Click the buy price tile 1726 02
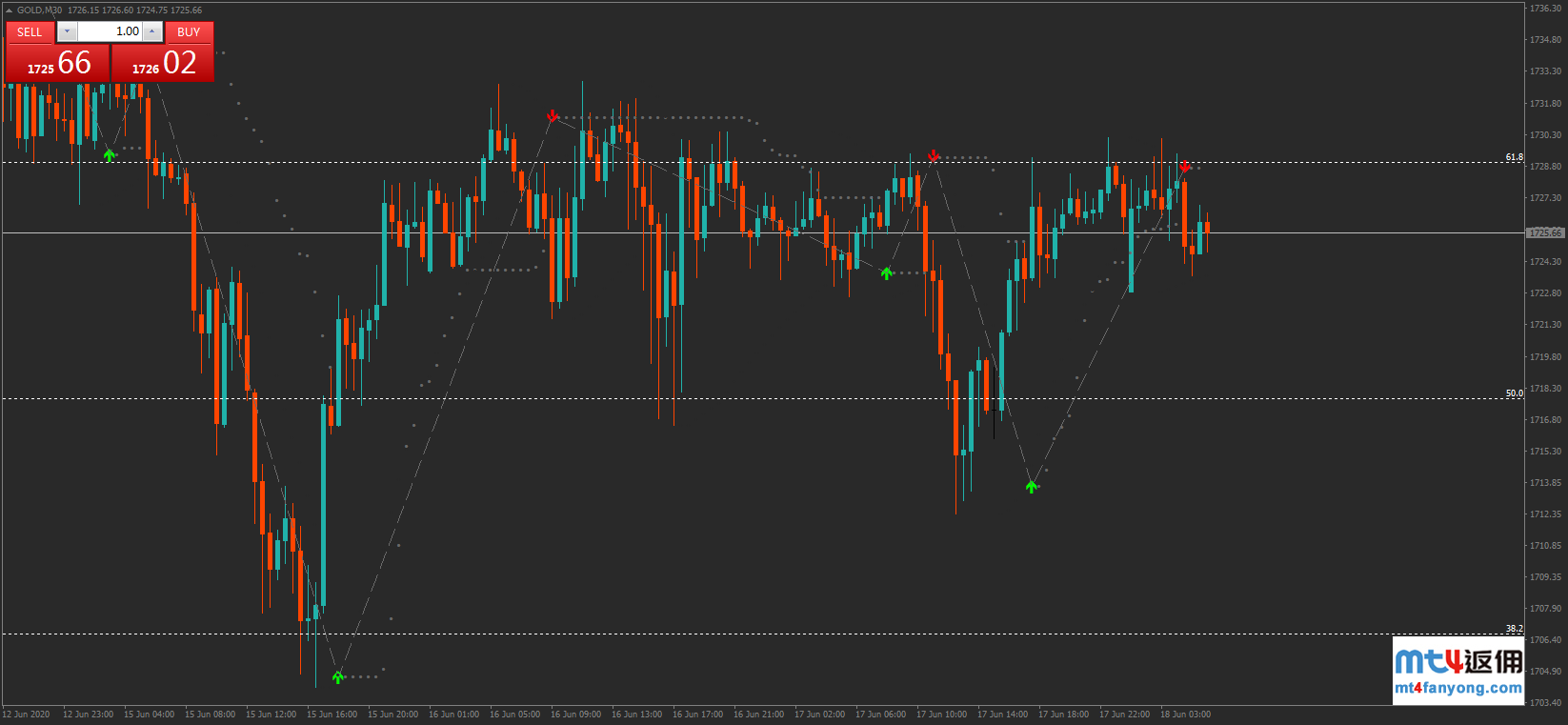1568x725 pixels. pos(163,64)
